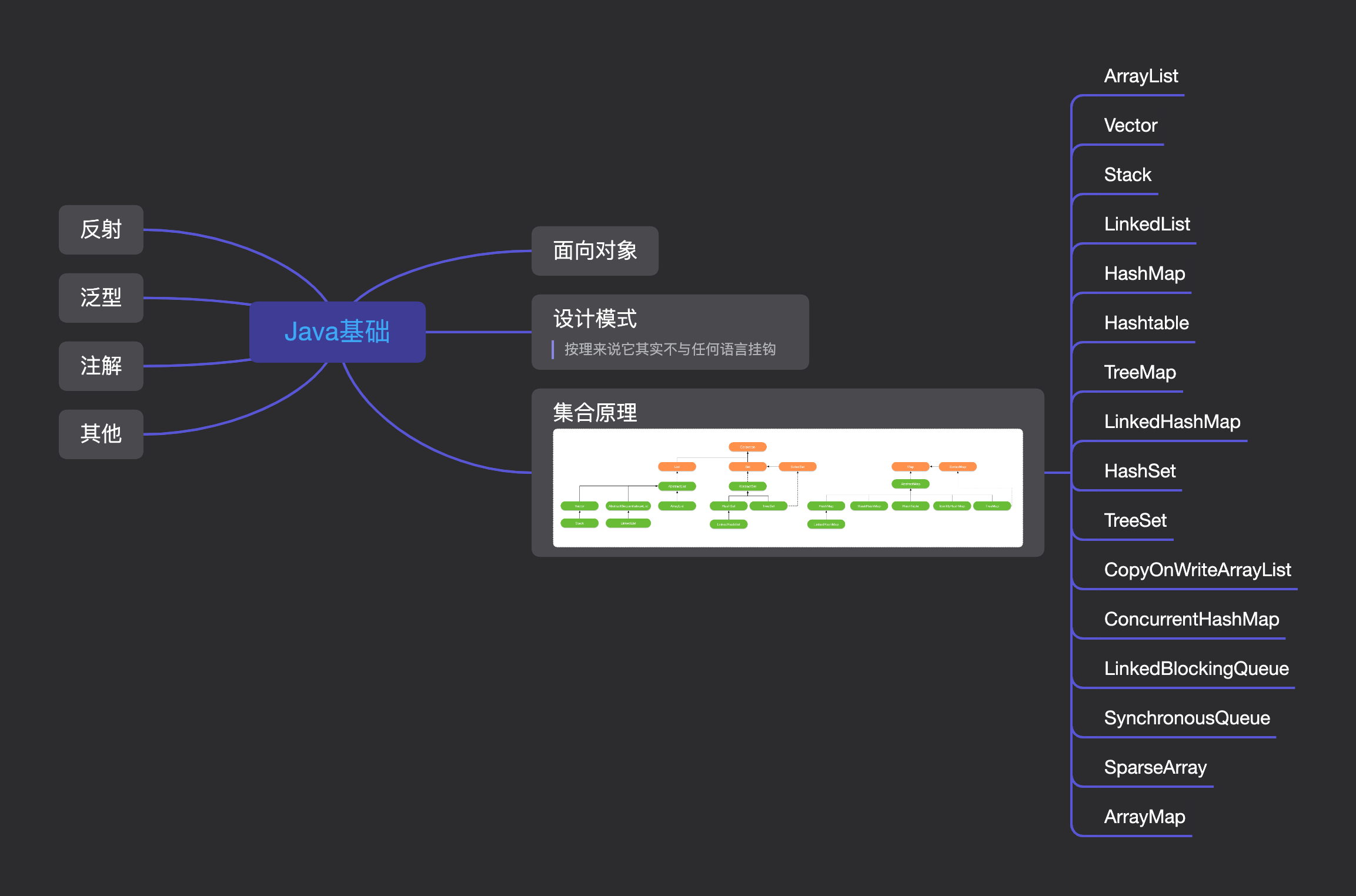1356x896 pixels.
Task: Click the TreeSet subtopic
Action: 1135,521
